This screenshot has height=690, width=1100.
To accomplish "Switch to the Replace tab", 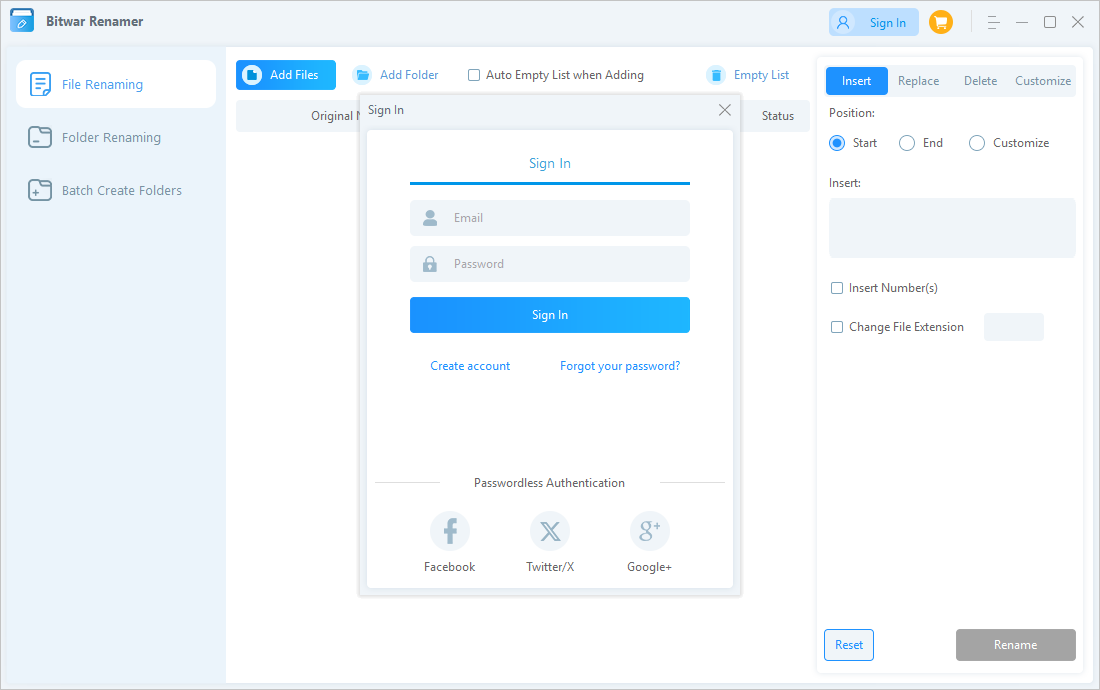I will point(918,81).
